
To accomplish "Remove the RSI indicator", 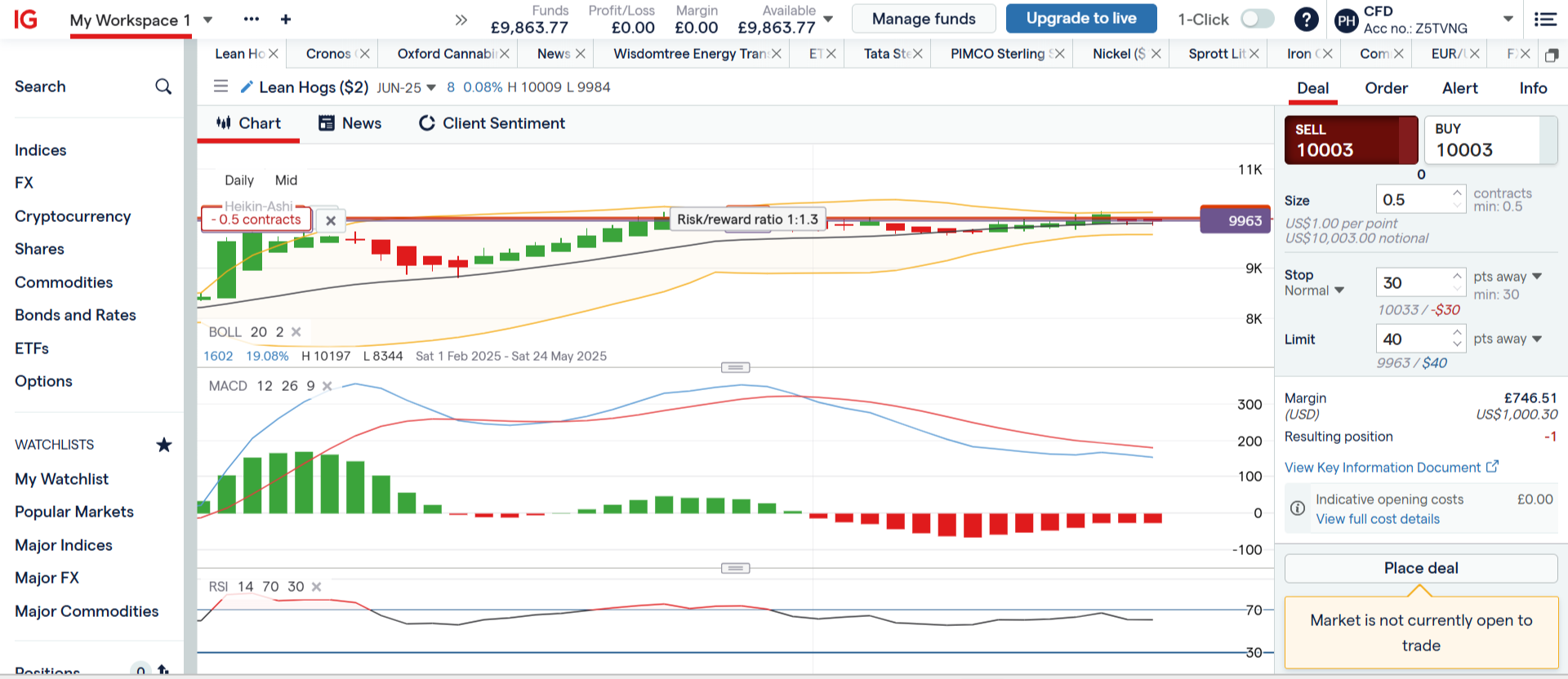I will tap(317, 587).
